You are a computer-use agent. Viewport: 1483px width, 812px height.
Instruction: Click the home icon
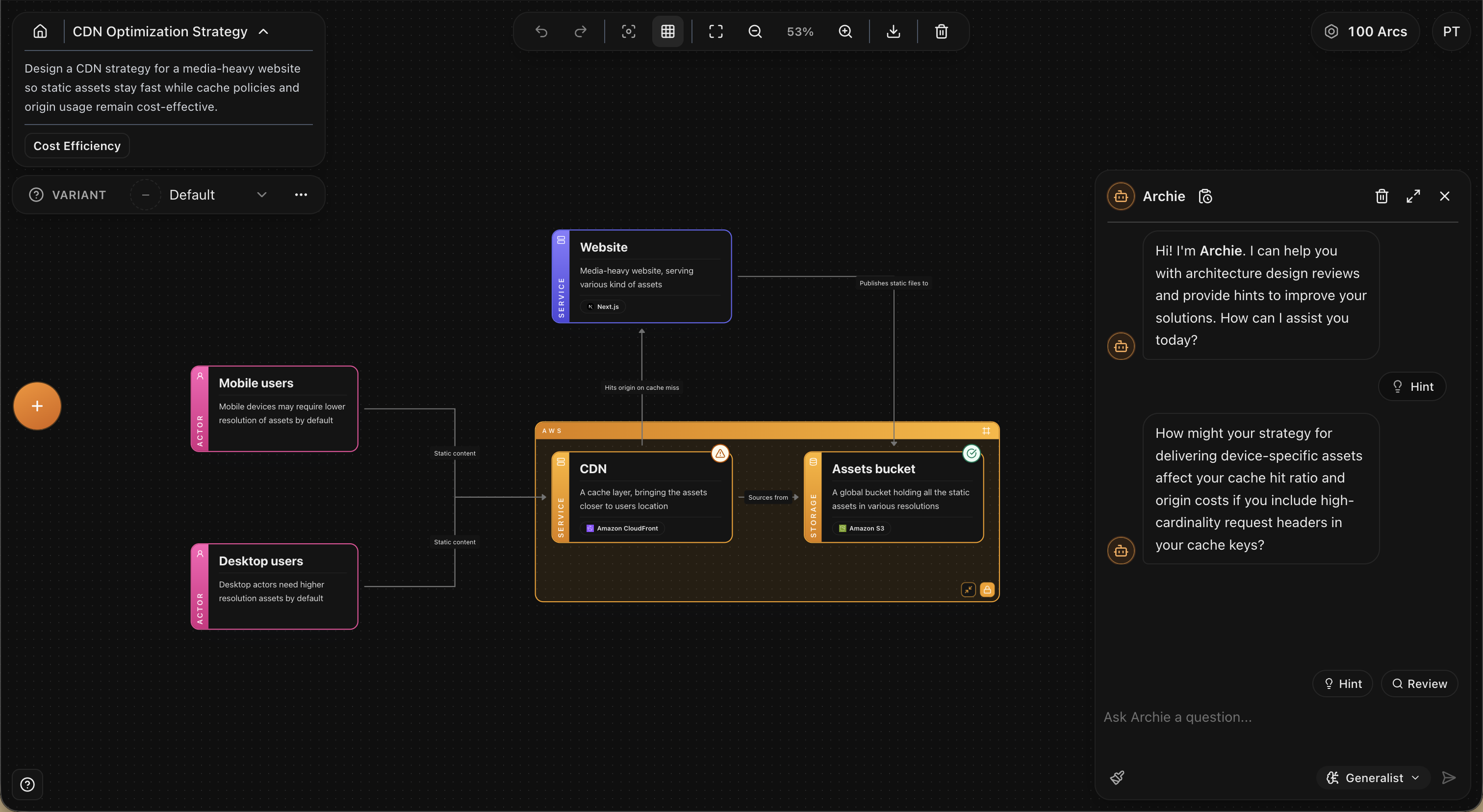(40, 31)
